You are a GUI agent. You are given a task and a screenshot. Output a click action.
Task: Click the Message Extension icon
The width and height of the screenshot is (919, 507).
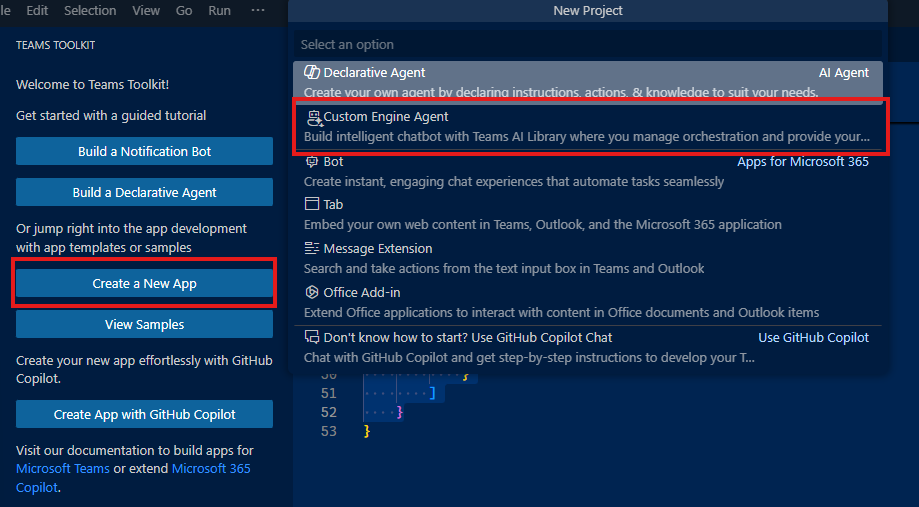(x=312, y=248)
